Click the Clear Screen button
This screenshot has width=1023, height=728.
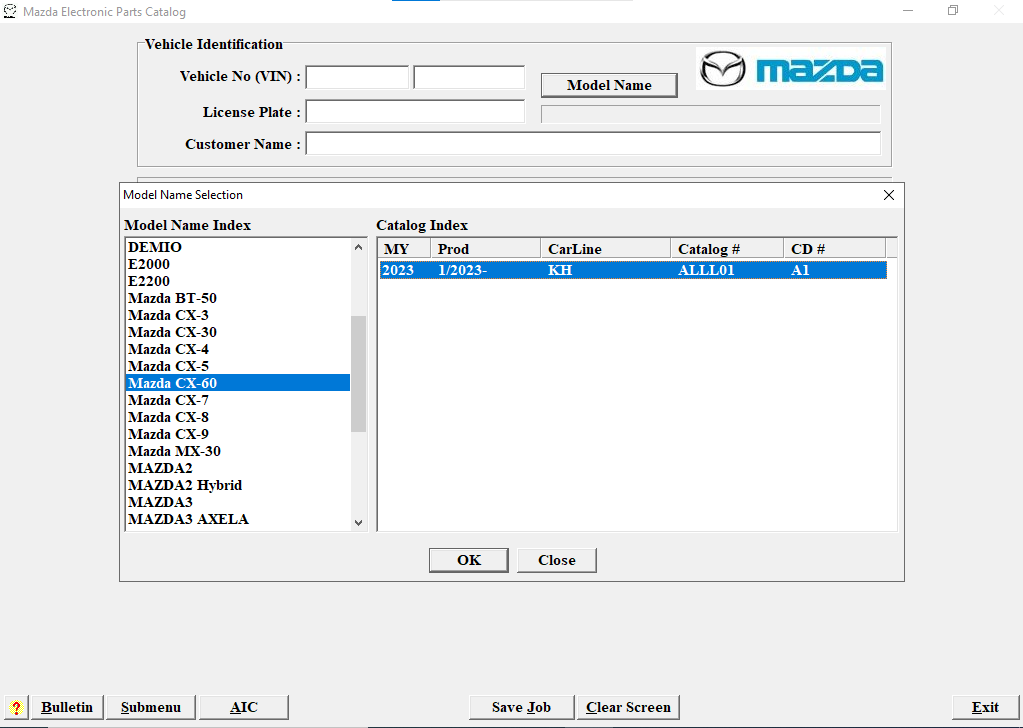[628, 707]
